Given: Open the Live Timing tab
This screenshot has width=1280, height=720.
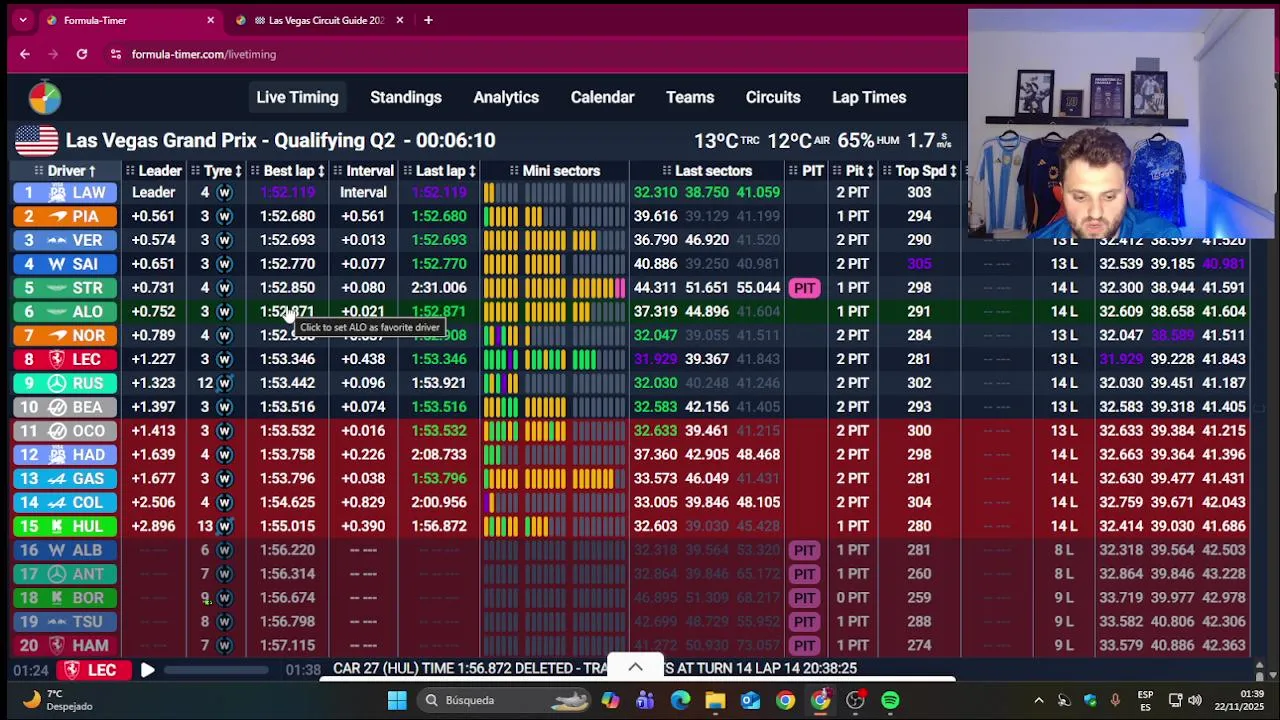Looking at the screenshot, I should coord(297,98).
